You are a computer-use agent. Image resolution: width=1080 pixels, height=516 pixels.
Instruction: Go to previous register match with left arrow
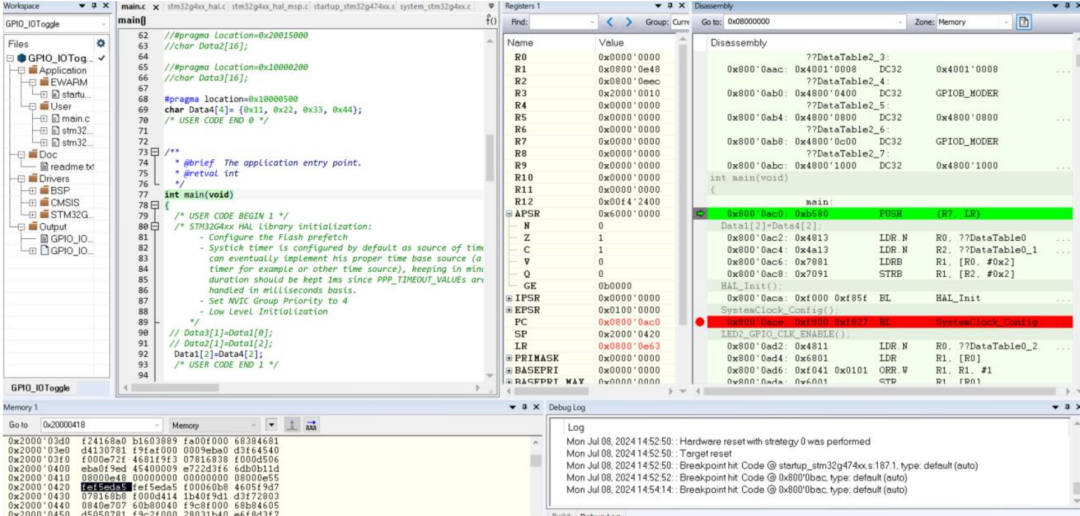coord(611,22)
